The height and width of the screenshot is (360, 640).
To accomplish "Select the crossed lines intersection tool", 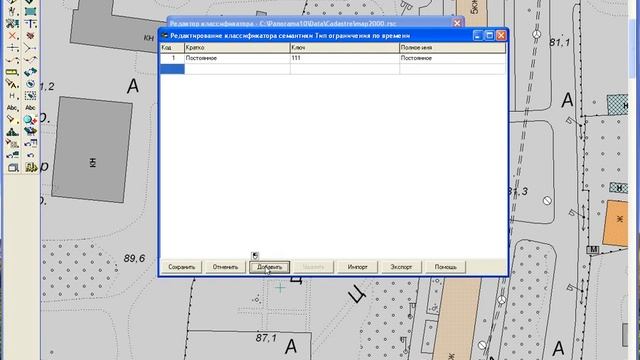I will tap(13, 48).
